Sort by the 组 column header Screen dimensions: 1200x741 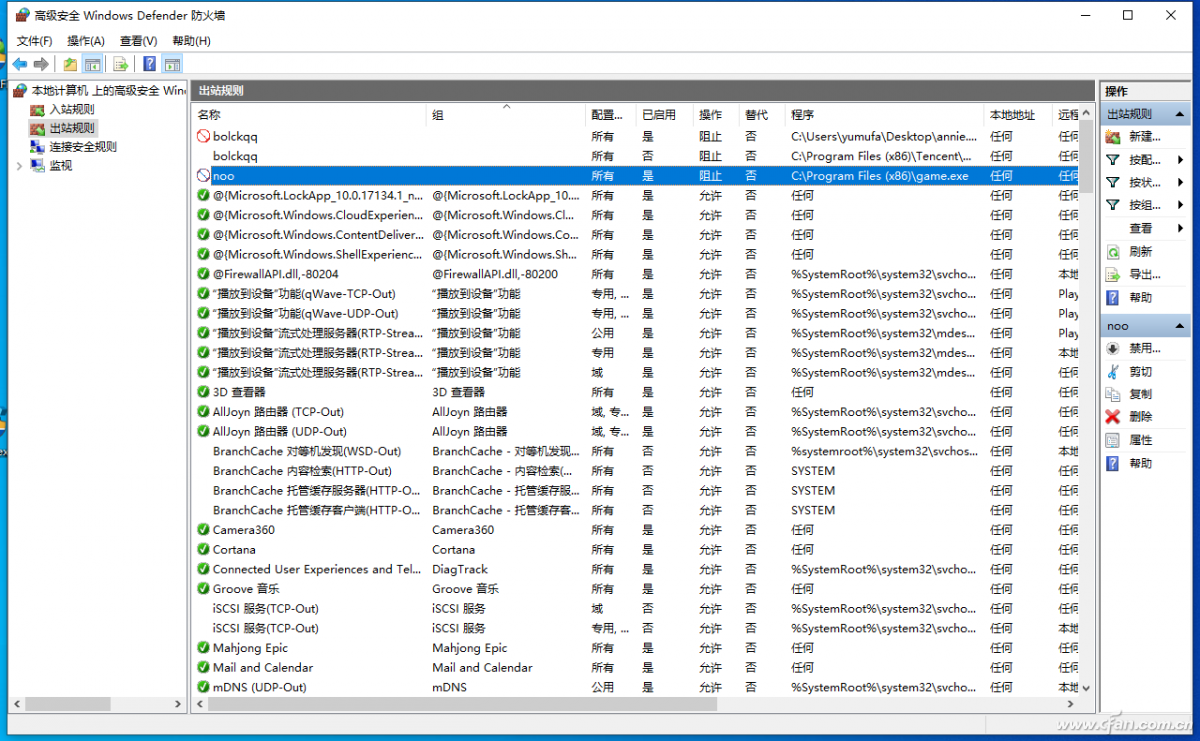point(506,115)
